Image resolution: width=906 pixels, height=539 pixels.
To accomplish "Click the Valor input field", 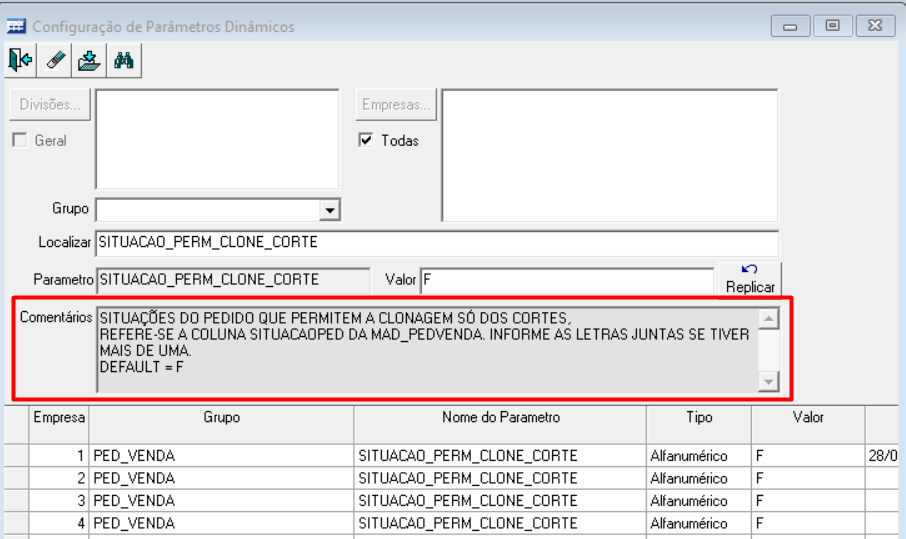I will [x=567, y=280].
